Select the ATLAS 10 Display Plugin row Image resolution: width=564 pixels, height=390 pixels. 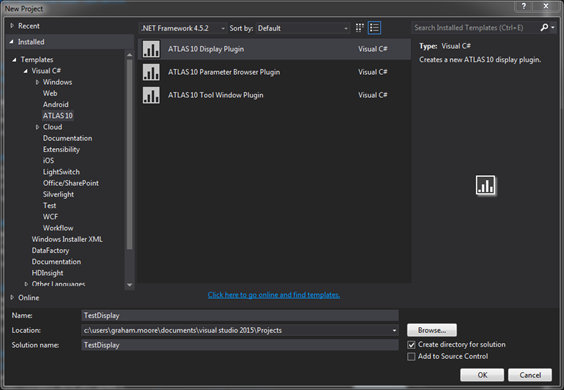(274, 49)
